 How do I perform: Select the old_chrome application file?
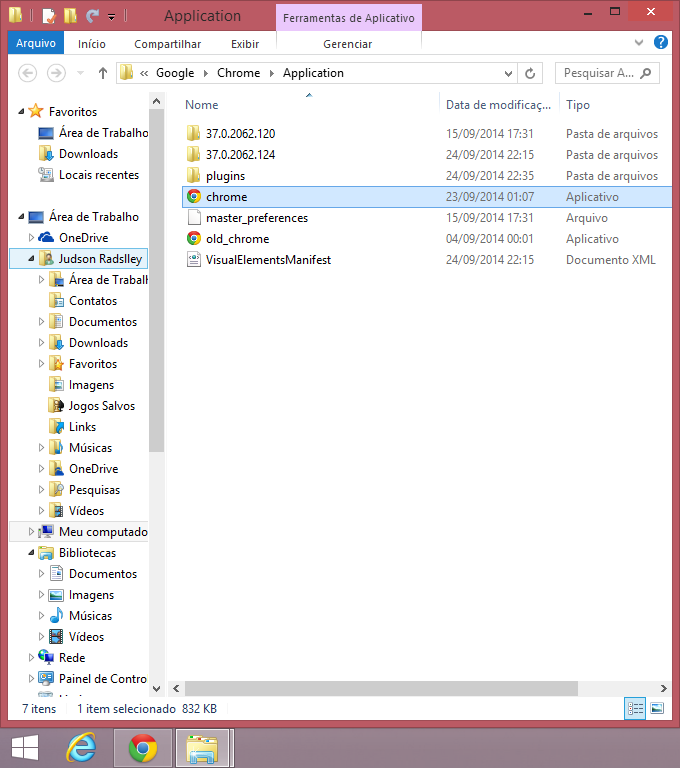tap(237, 239)
